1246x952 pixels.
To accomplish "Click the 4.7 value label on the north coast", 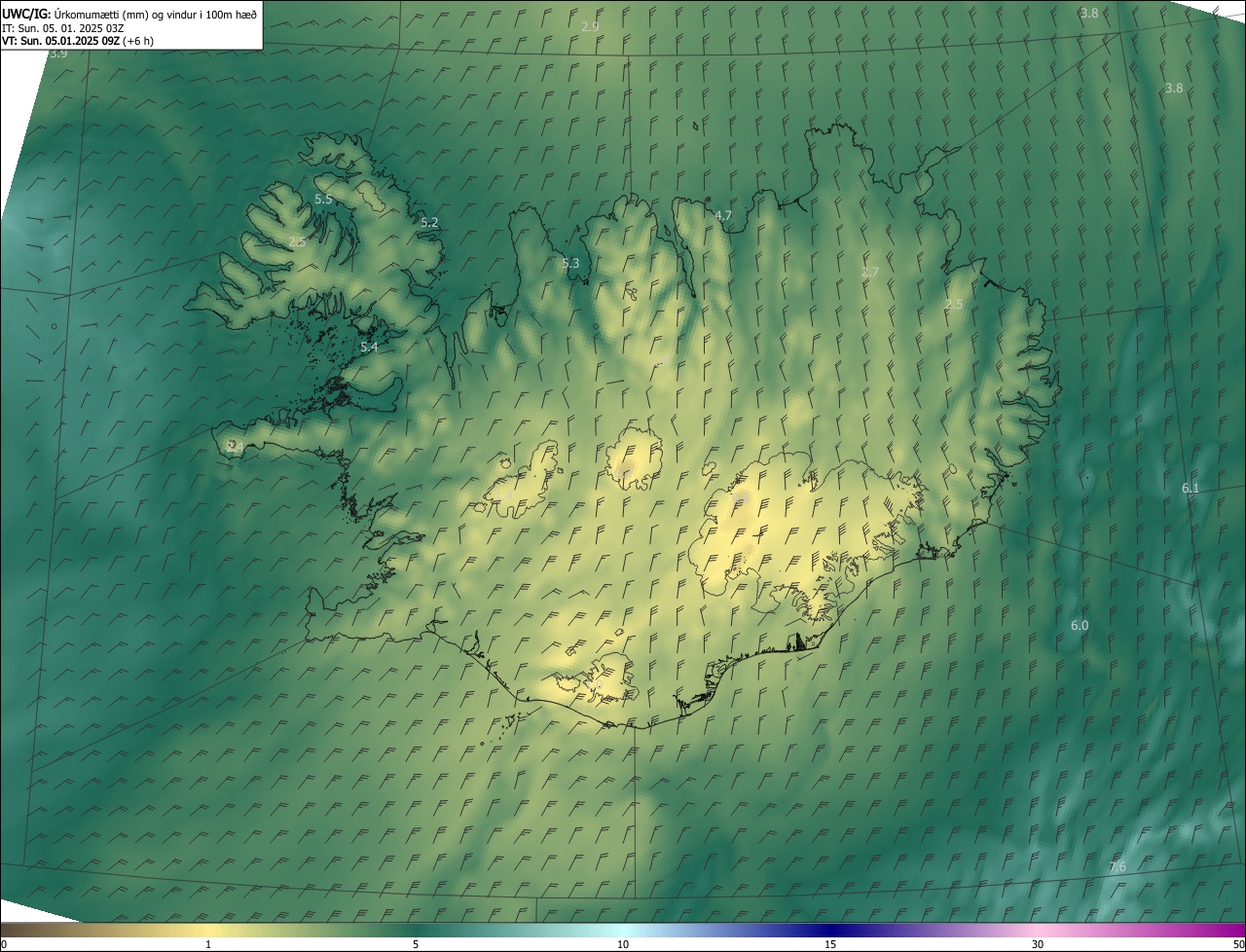I will coord(723,215).
